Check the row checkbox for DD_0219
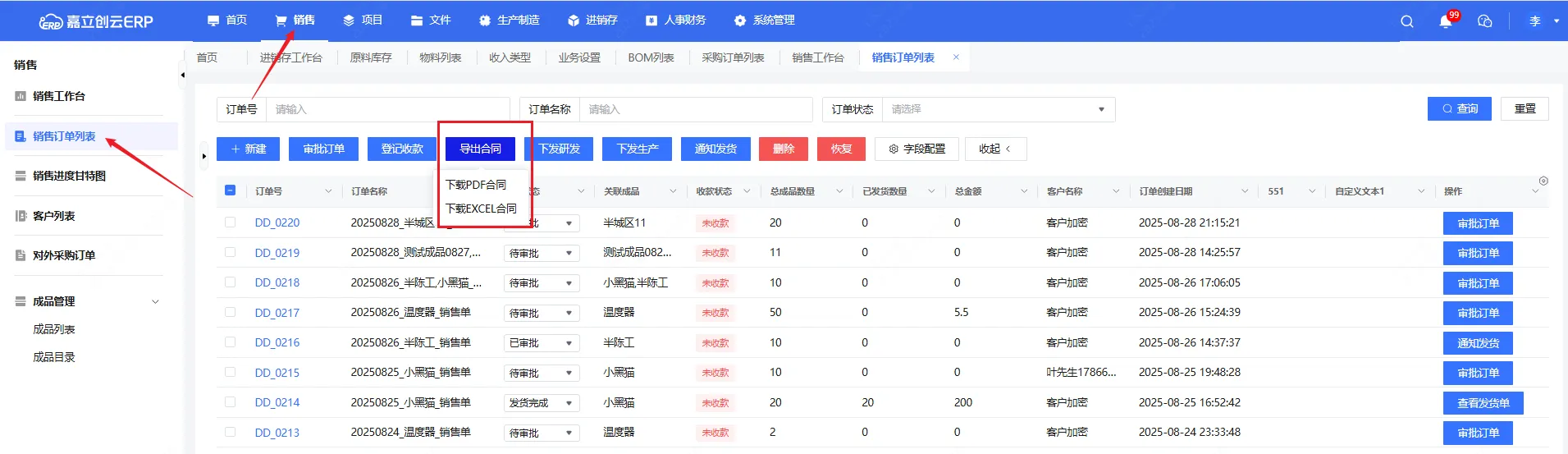Screen dimensions: 1568x454 tap(231, 252)
